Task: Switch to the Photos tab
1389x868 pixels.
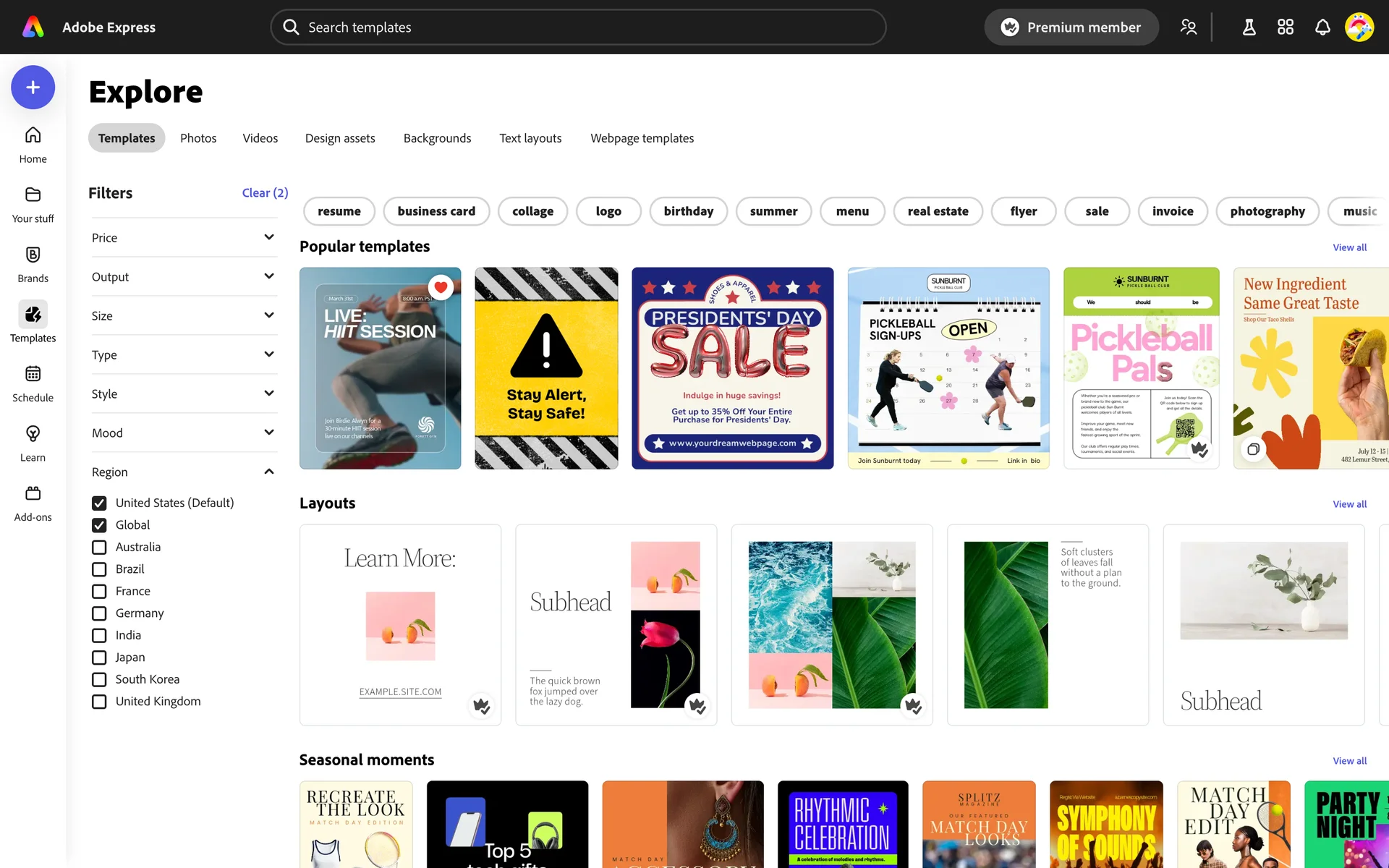Action: click(198, 138)
